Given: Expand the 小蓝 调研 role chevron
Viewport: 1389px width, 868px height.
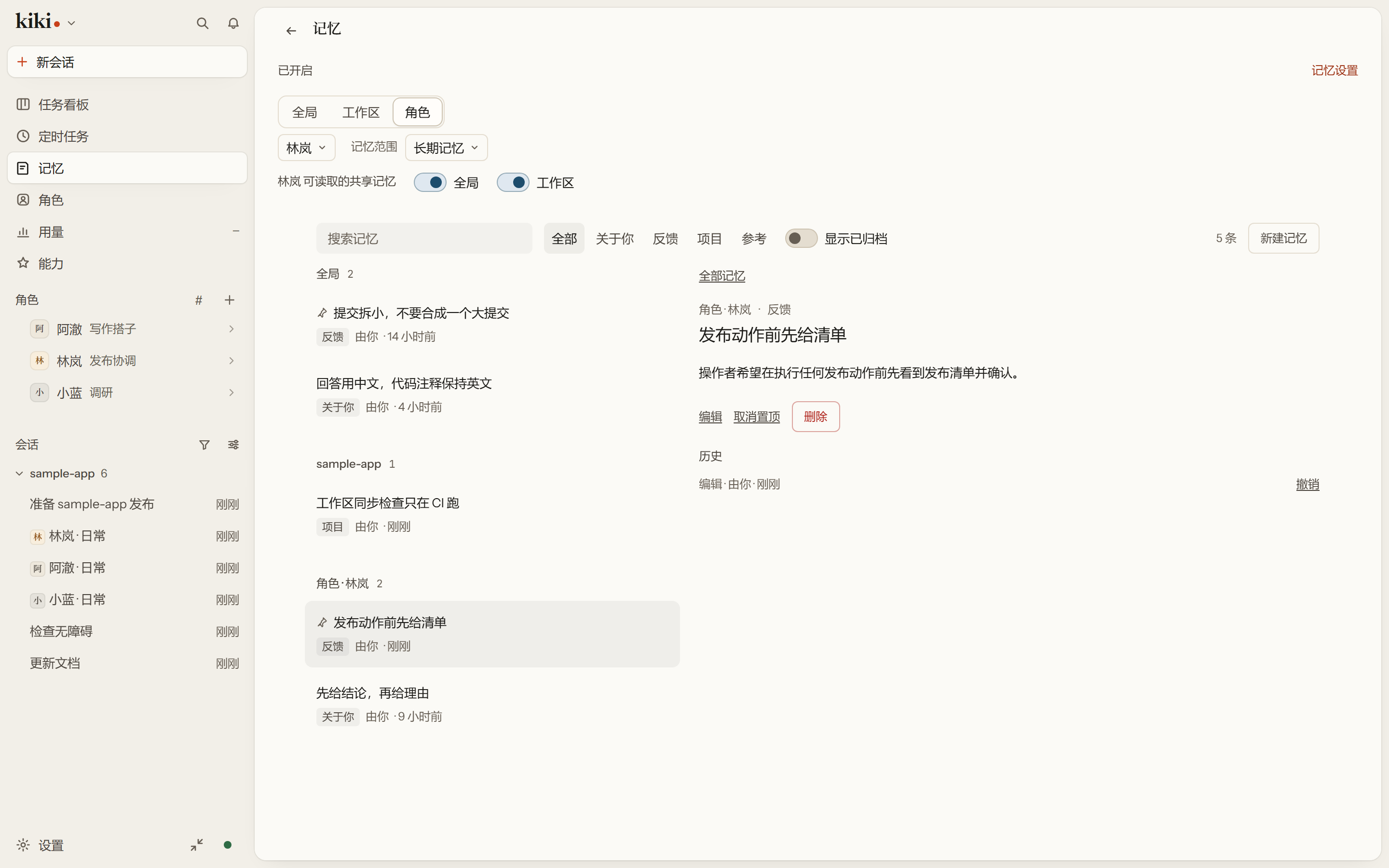Looking at the screenshot, I should [x=231, y=393].
